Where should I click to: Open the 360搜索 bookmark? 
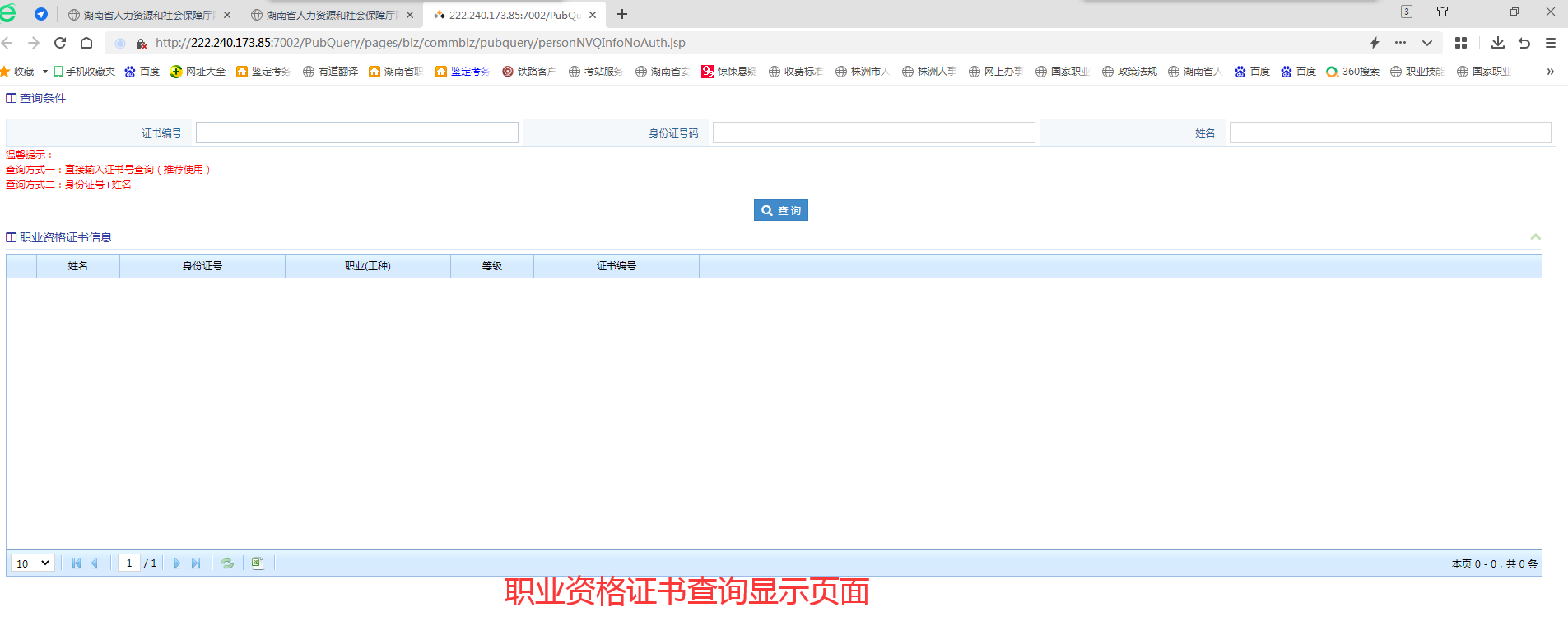click(x=1353, y=72)
